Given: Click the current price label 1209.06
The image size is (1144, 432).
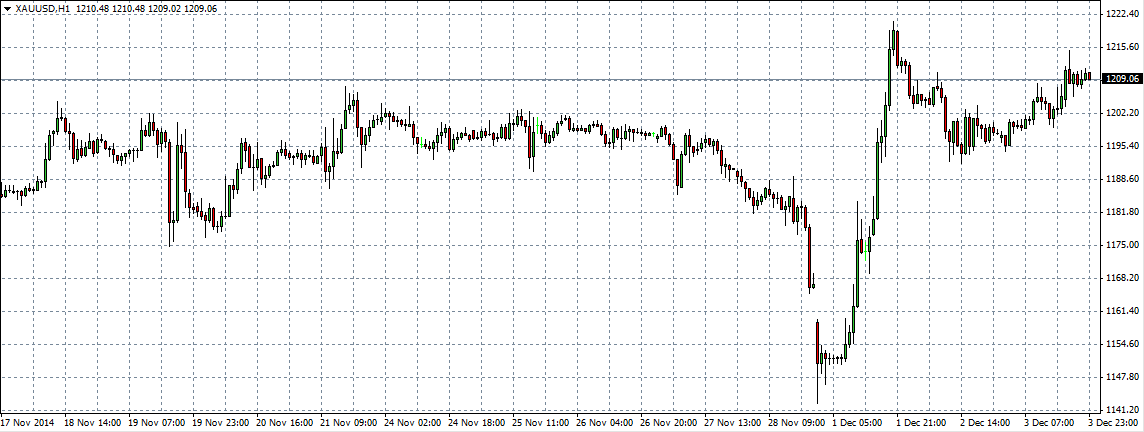Looking at the screenshot, I should (1121, 78).
